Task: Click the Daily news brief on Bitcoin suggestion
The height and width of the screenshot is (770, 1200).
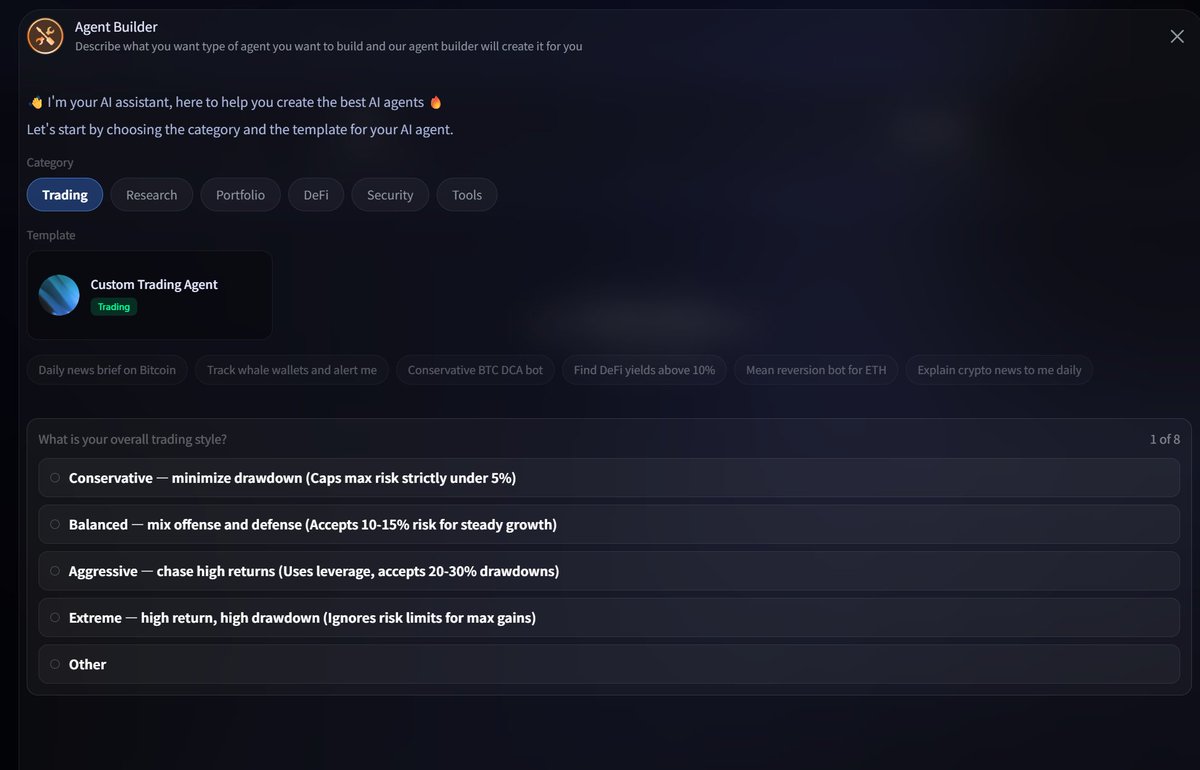Action: [x=107, y=370]
